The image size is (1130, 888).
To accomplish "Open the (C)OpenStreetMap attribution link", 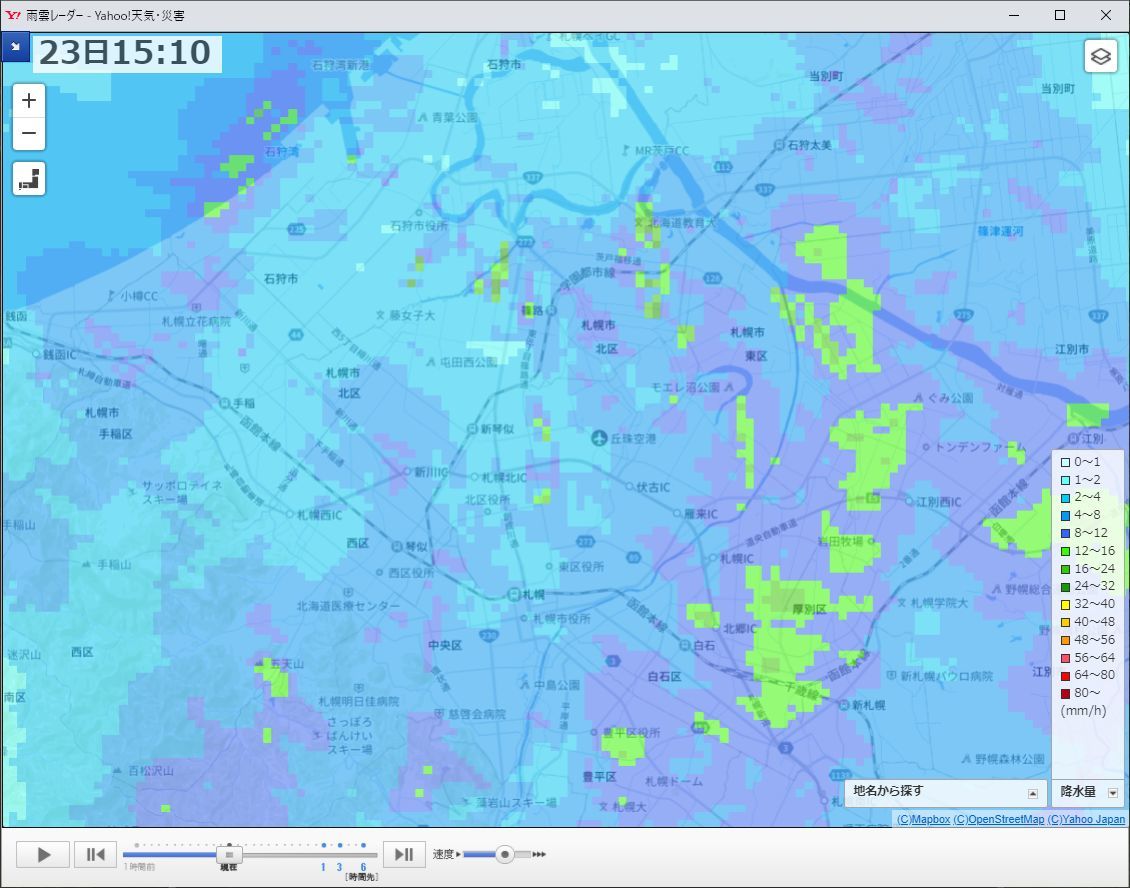I will (x=998, y=820).
